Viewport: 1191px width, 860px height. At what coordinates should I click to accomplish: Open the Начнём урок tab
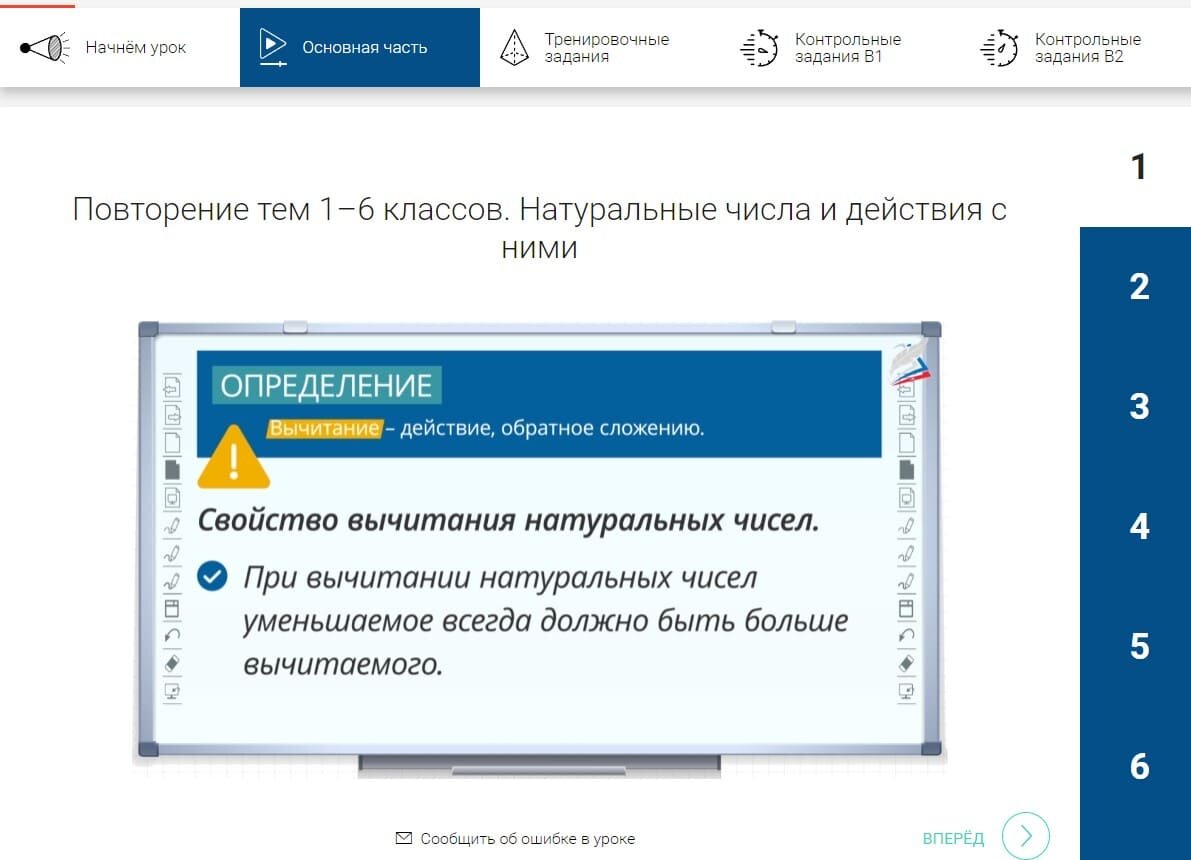pos(119,47)
